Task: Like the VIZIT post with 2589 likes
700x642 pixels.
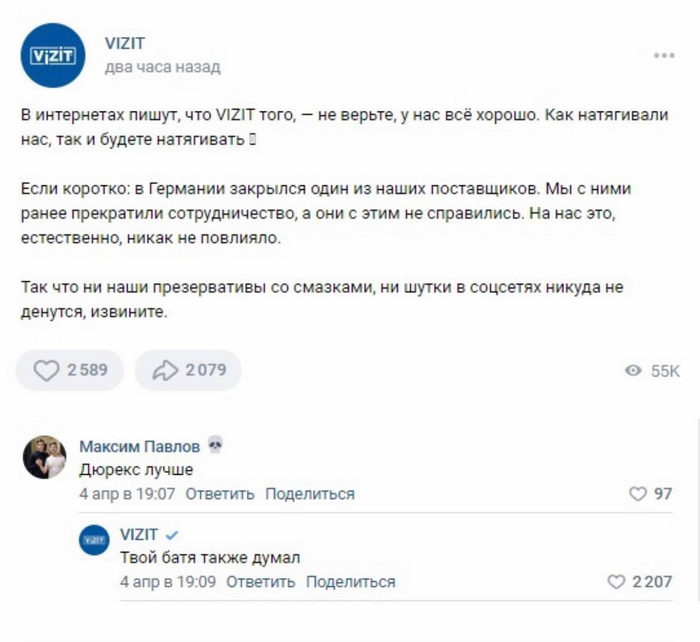Action: pyautogui.click(x=69, y=370)
